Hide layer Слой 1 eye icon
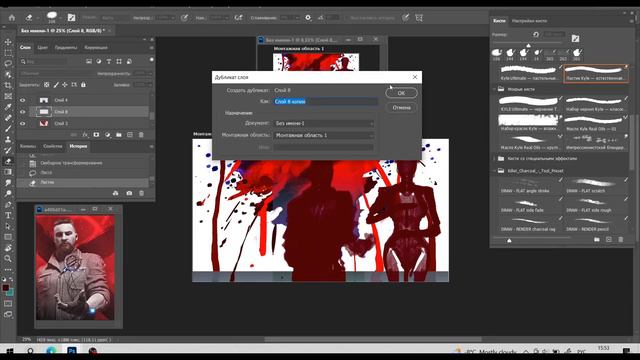Viewport: 640px width, 360px height. [x=23, y=123]
